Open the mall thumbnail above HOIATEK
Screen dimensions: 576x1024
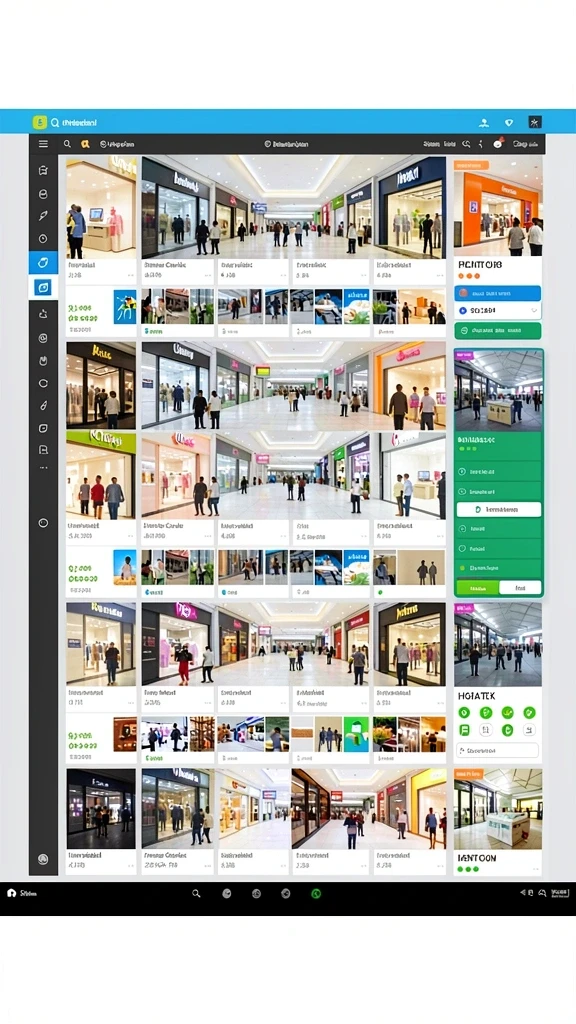tap(498, 644)
